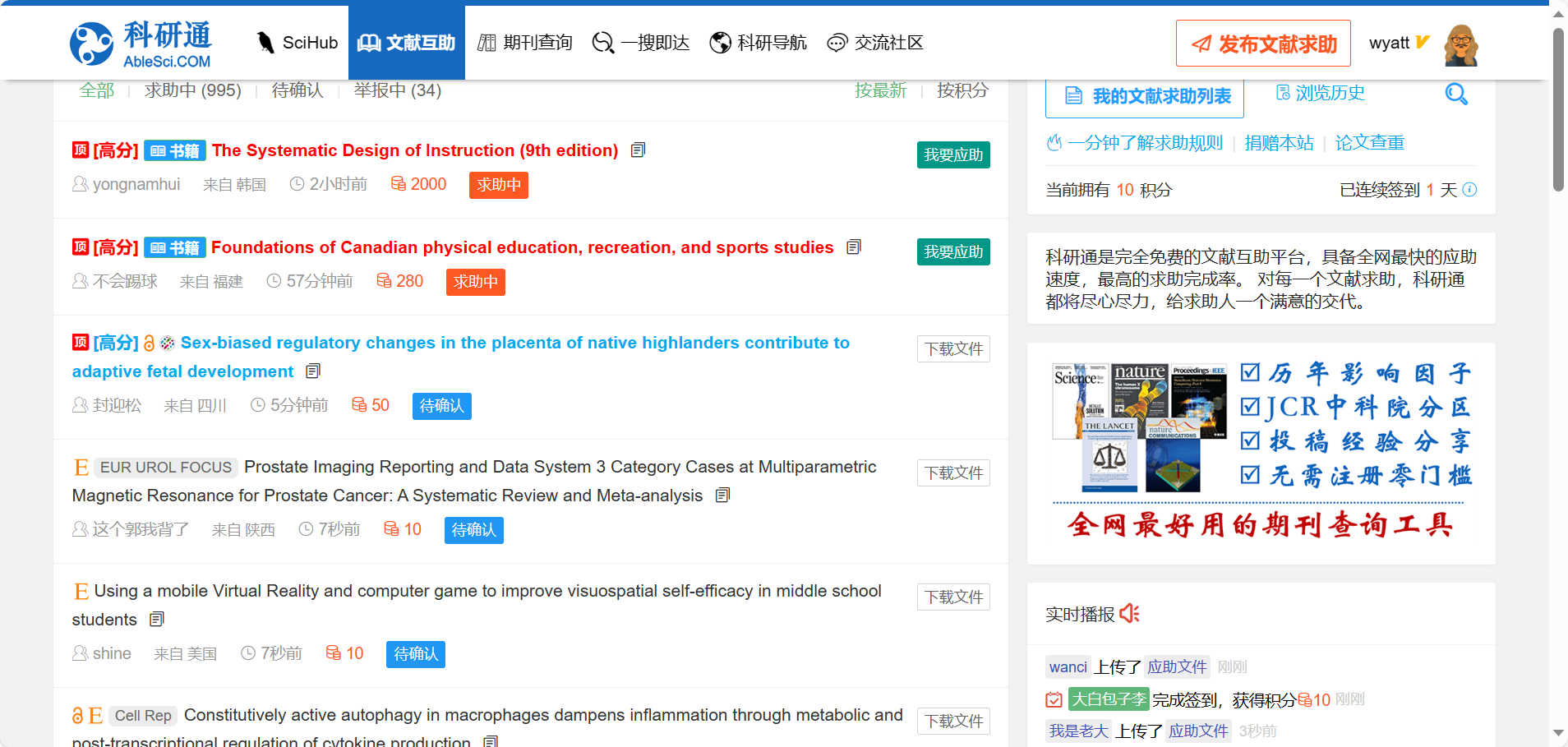Open 浏览历史 link

(x=1321, y=94)
